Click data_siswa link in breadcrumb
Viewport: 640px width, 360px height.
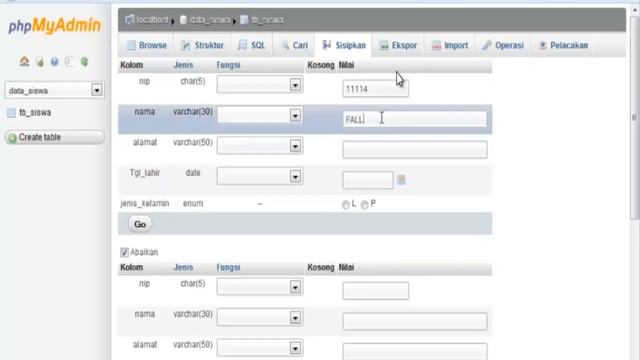click(210, 20)
